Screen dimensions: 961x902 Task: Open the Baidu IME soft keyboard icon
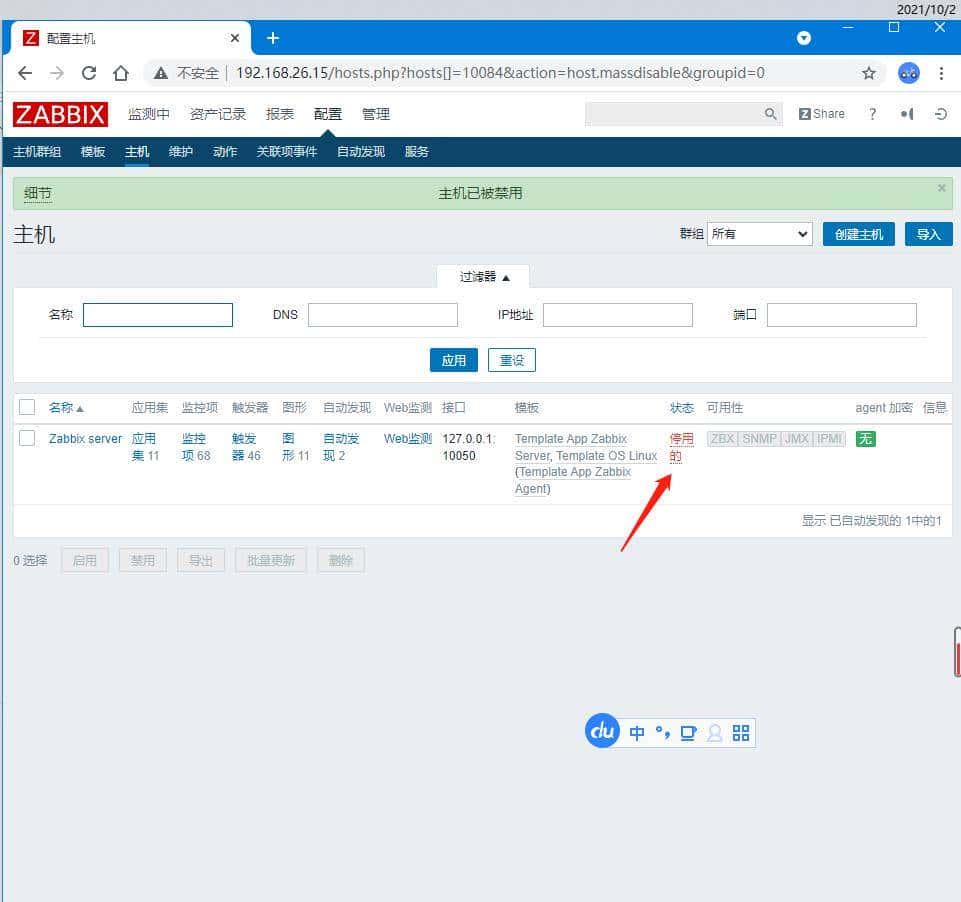point(688,732)
